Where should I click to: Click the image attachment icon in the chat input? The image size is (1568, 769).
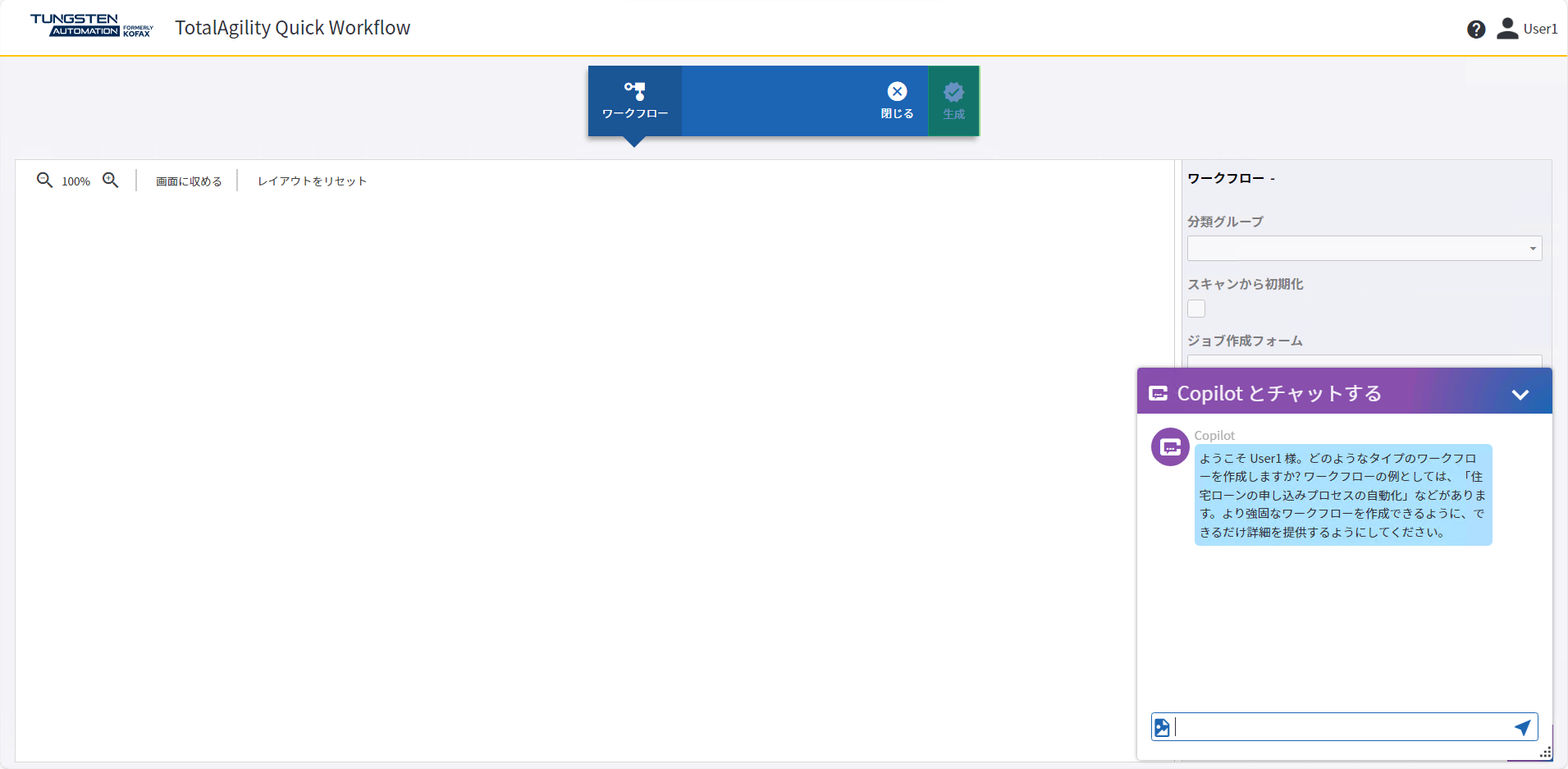click(x=1163, y=726)
